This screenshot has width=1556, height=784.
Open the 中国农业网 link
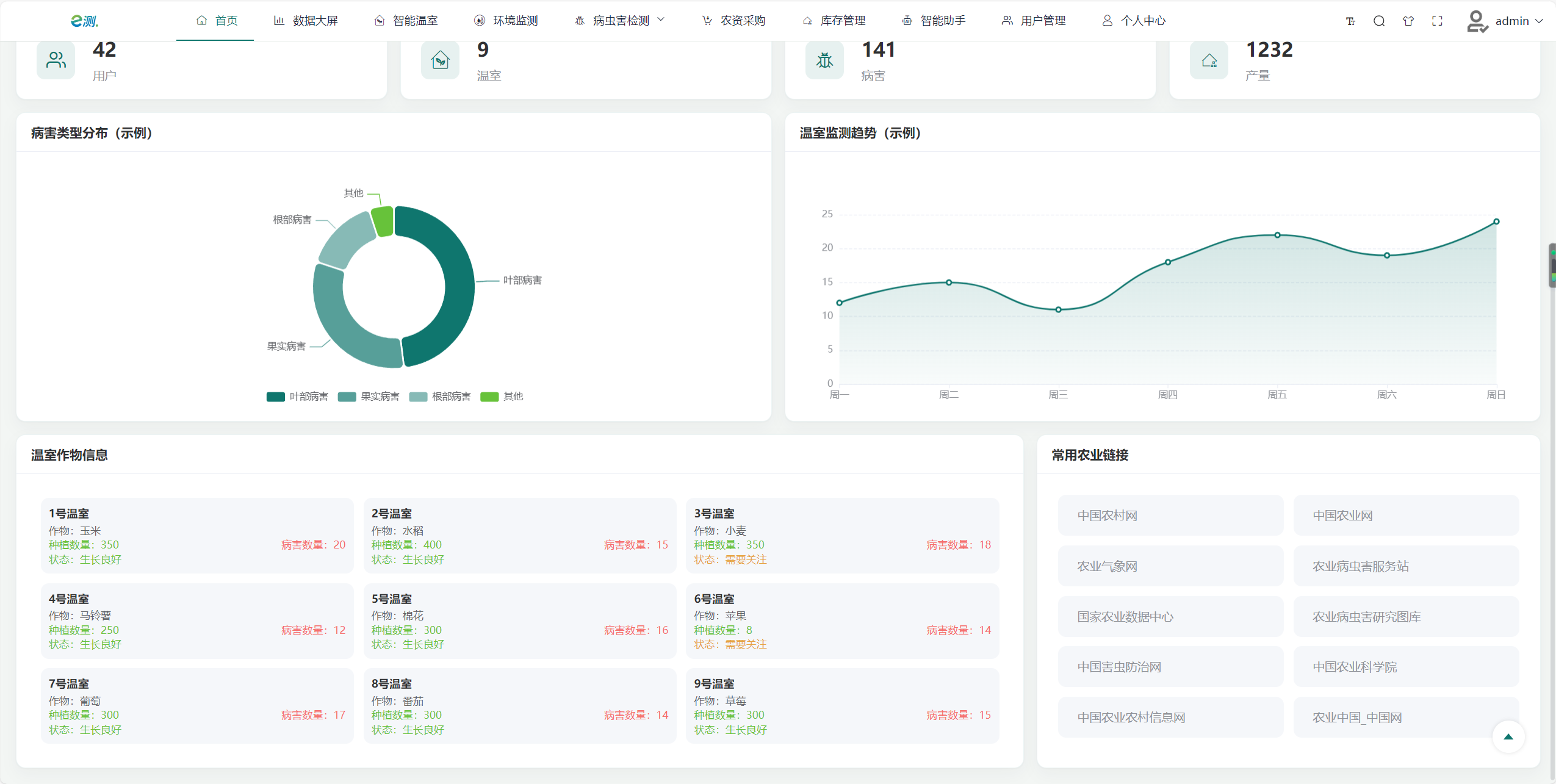[x=1406, y=516]
